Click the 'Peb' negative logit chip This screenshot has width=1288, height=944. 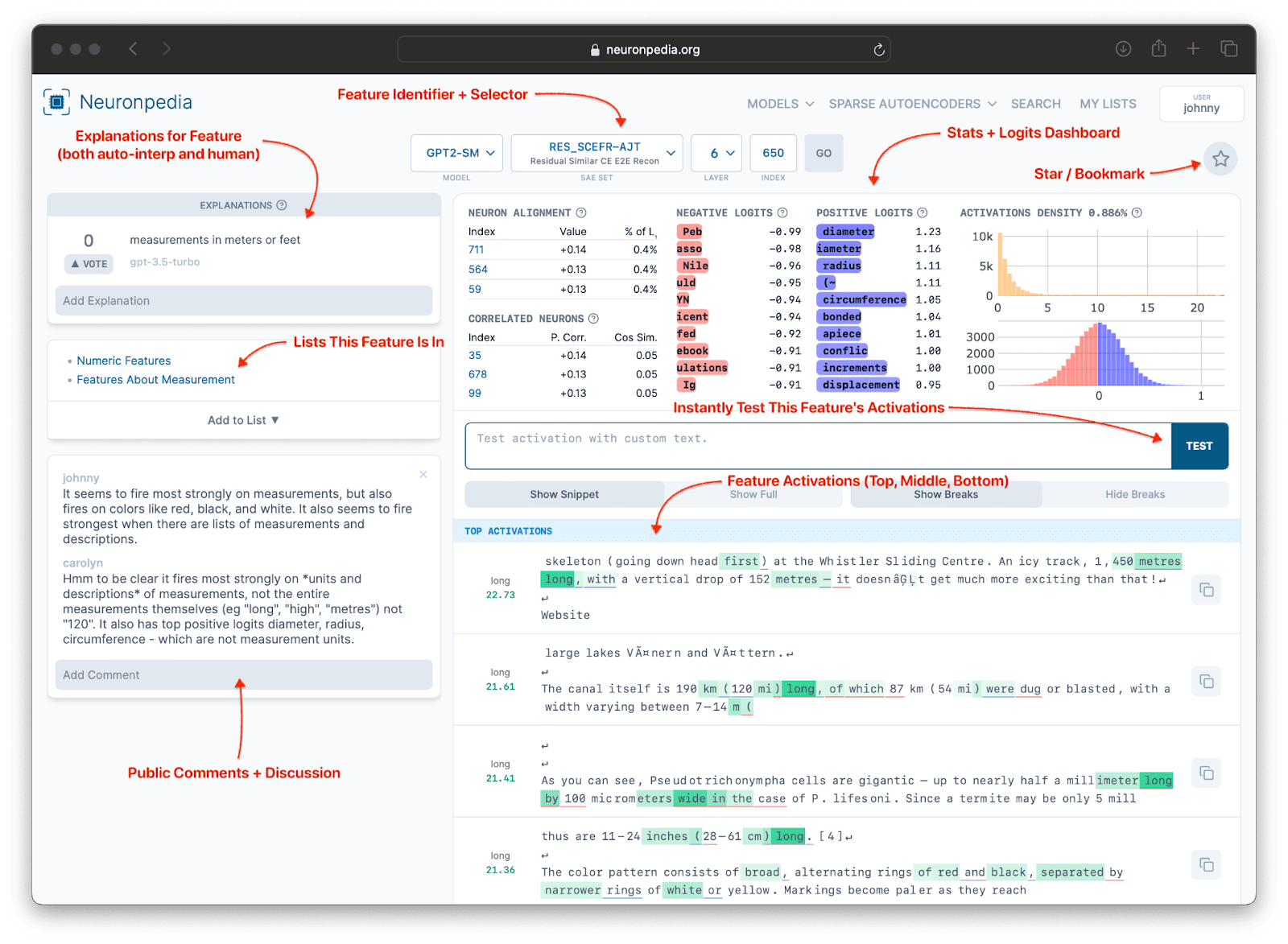click(690, 232)
